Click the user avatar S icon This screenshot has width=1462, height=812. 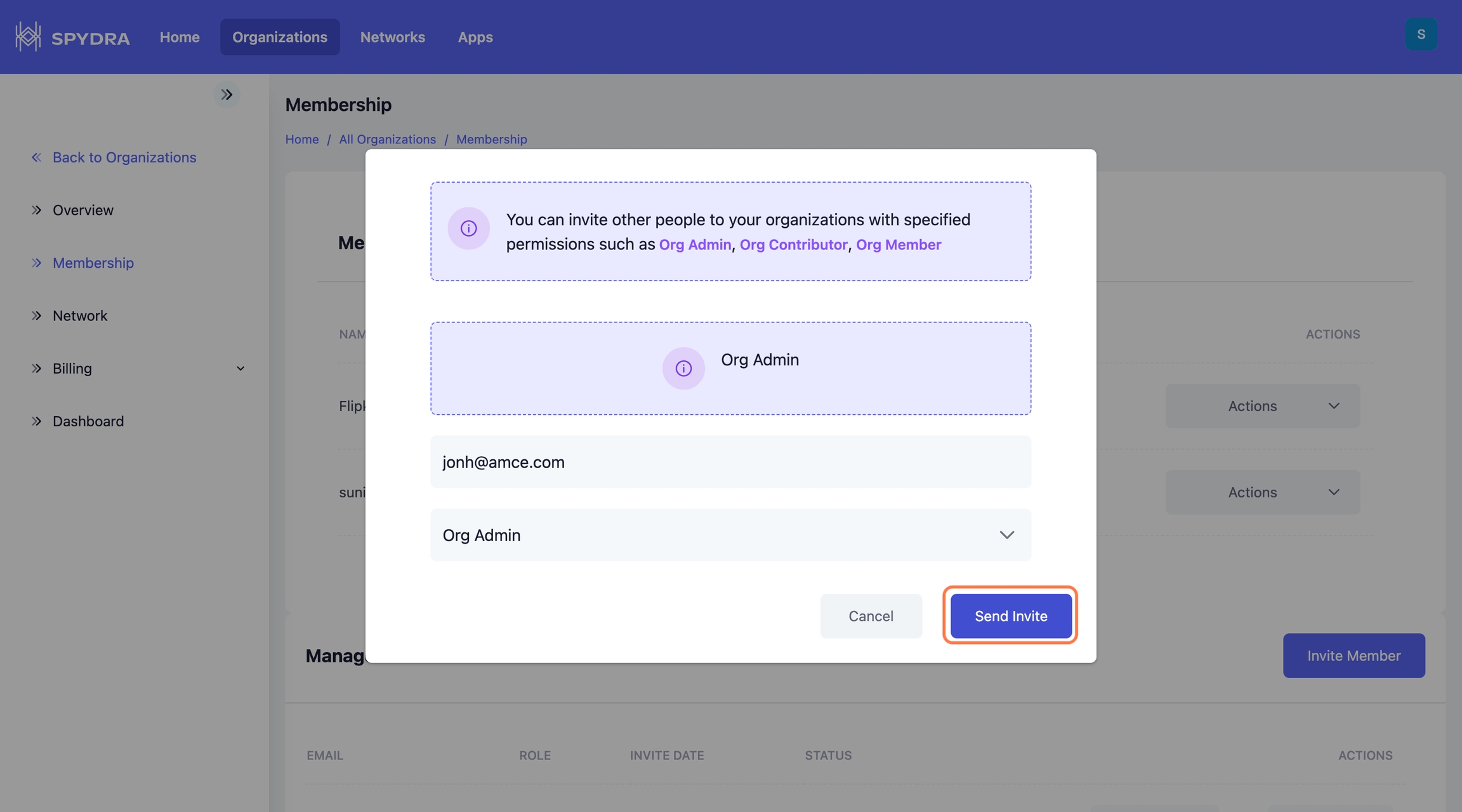[x=1421, y=34]
